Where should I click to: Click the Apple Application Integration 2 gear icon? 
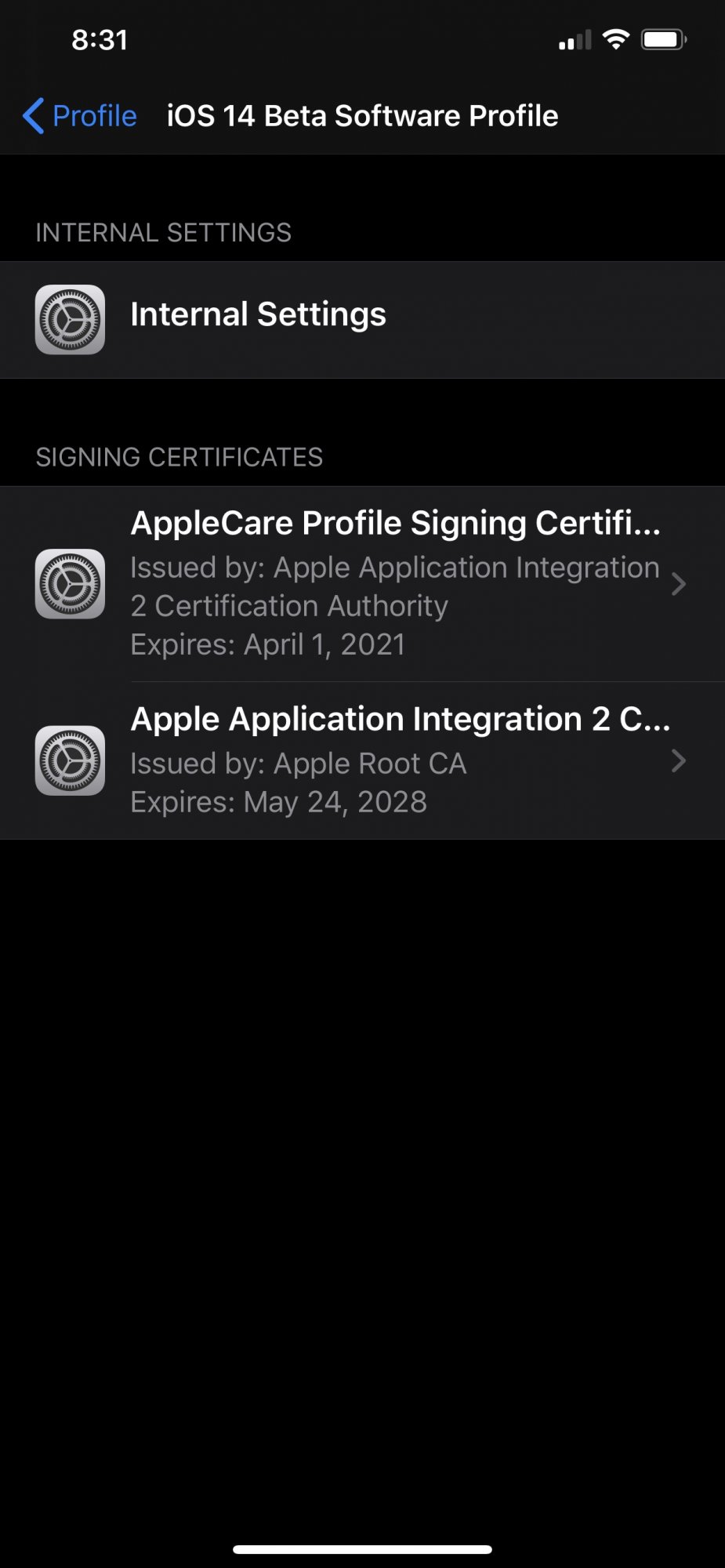click(70, 760)
